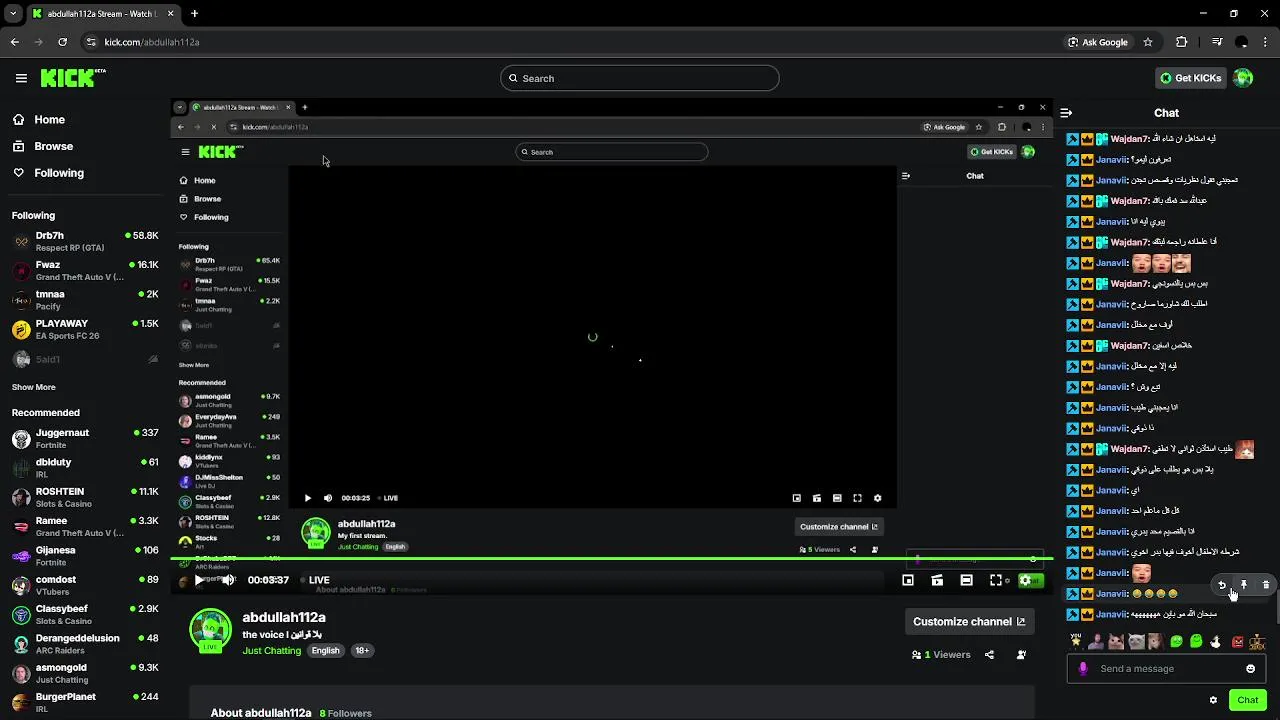Click the Ask Google button in address bar
Image resolution: width=1280 pixels, height=720 pixels.
tap(1098, 42)
